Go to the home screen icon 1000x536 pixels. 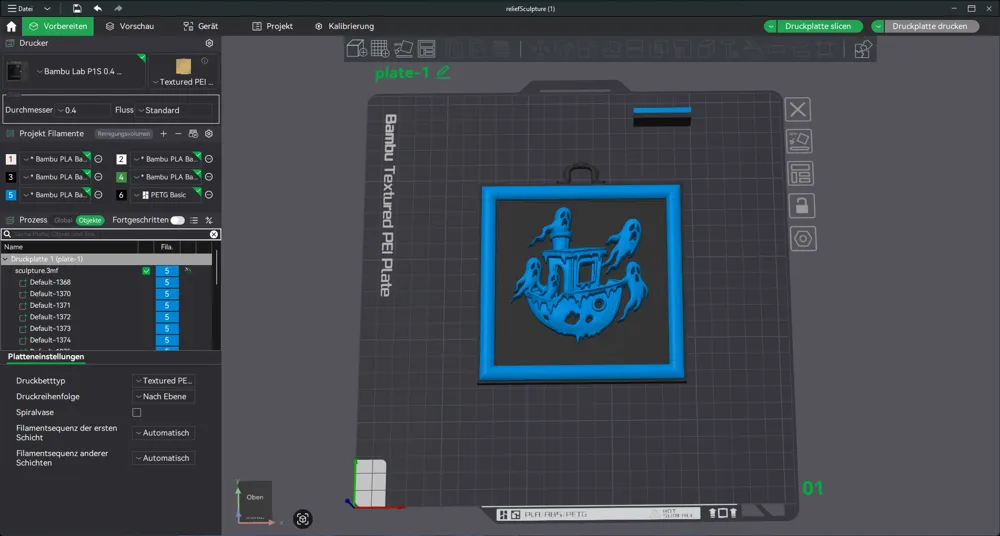[x=11, y=26]
